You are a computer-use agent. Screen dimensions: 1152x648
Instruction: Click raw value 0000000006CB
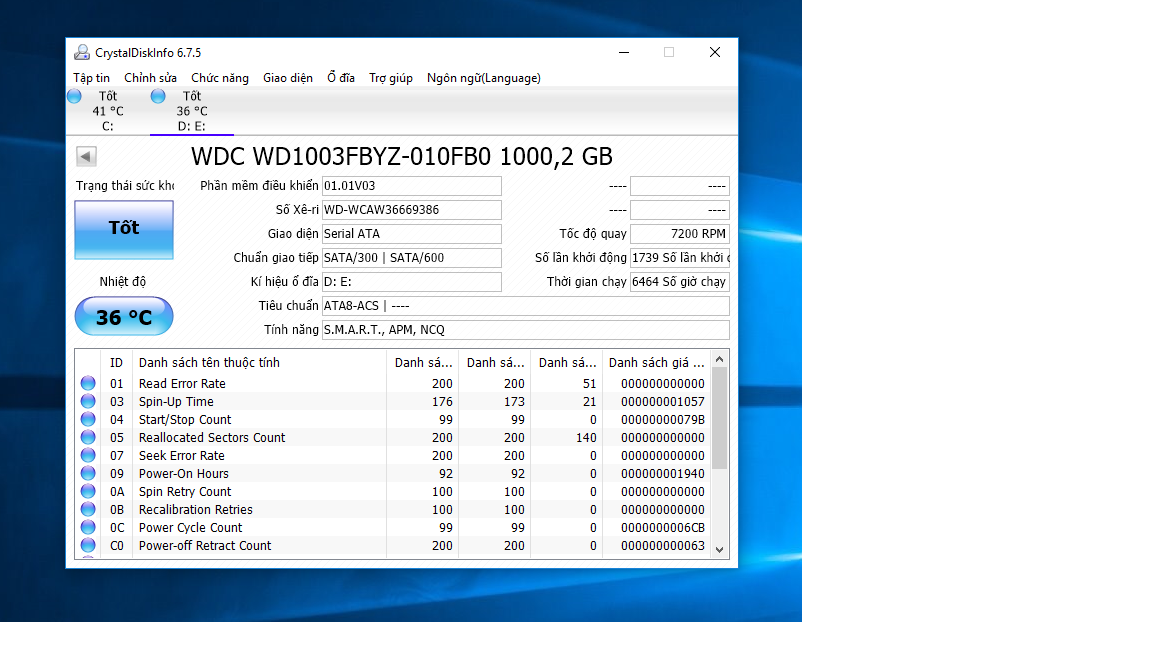(663, 528)
